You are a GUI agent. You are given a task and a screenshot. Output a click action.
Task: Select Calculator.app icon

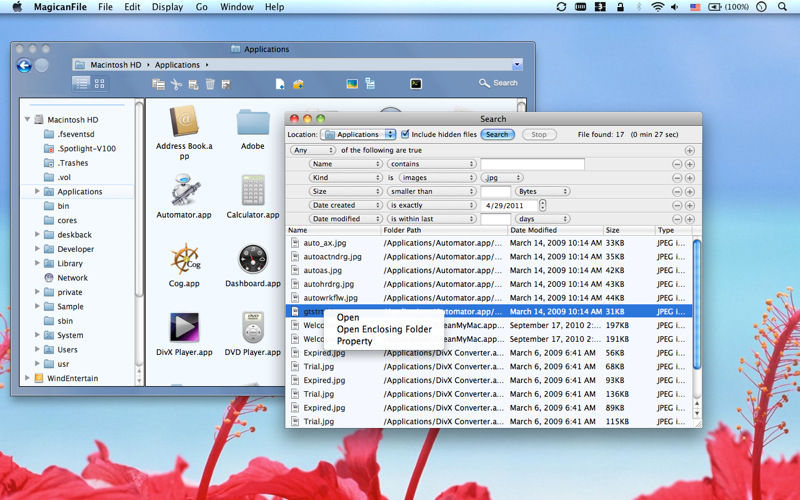point(253,190)
